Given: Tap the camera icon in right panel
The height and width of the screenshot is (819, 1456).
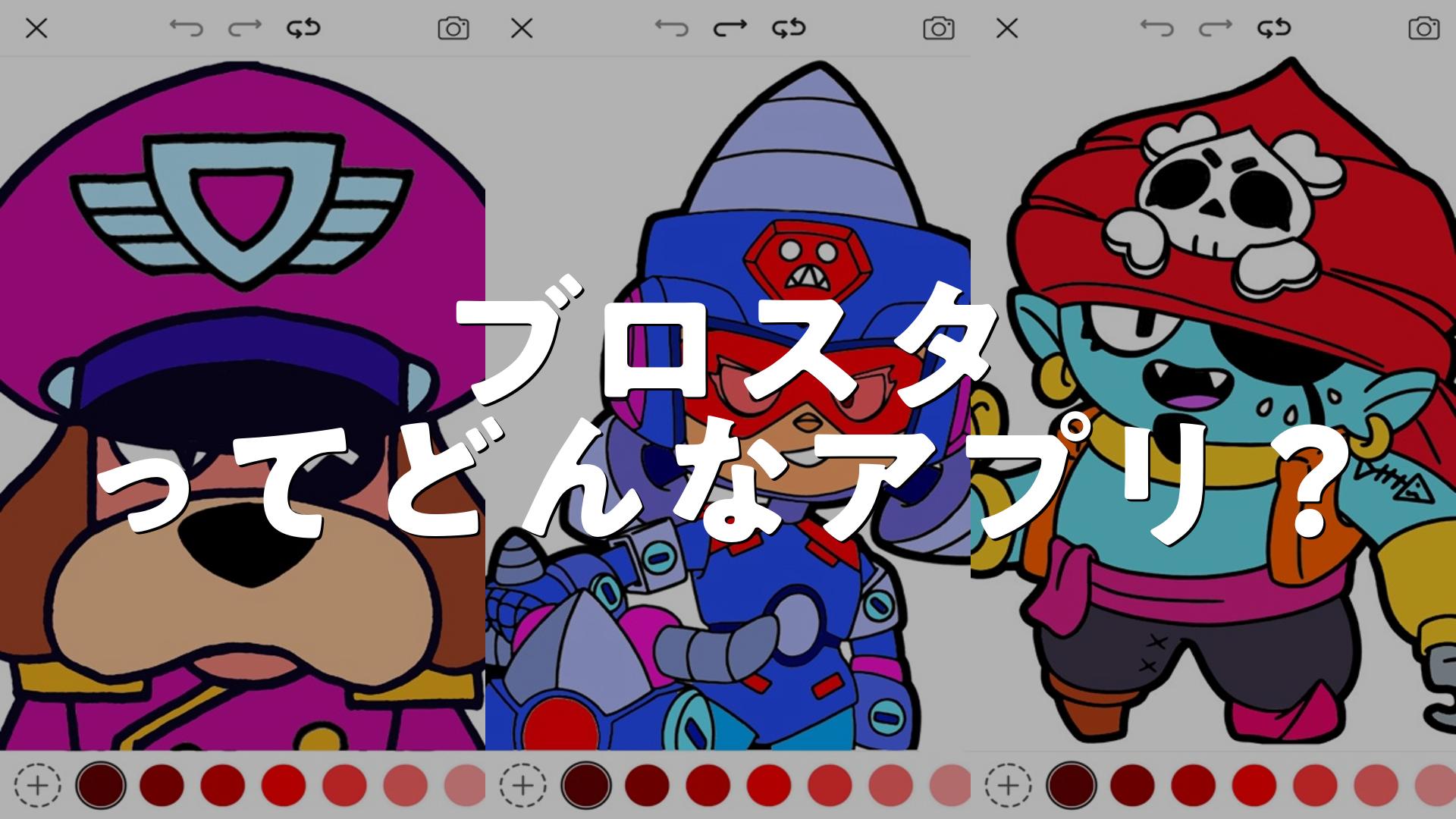Looking at the screenshot, I should 1424,29.
